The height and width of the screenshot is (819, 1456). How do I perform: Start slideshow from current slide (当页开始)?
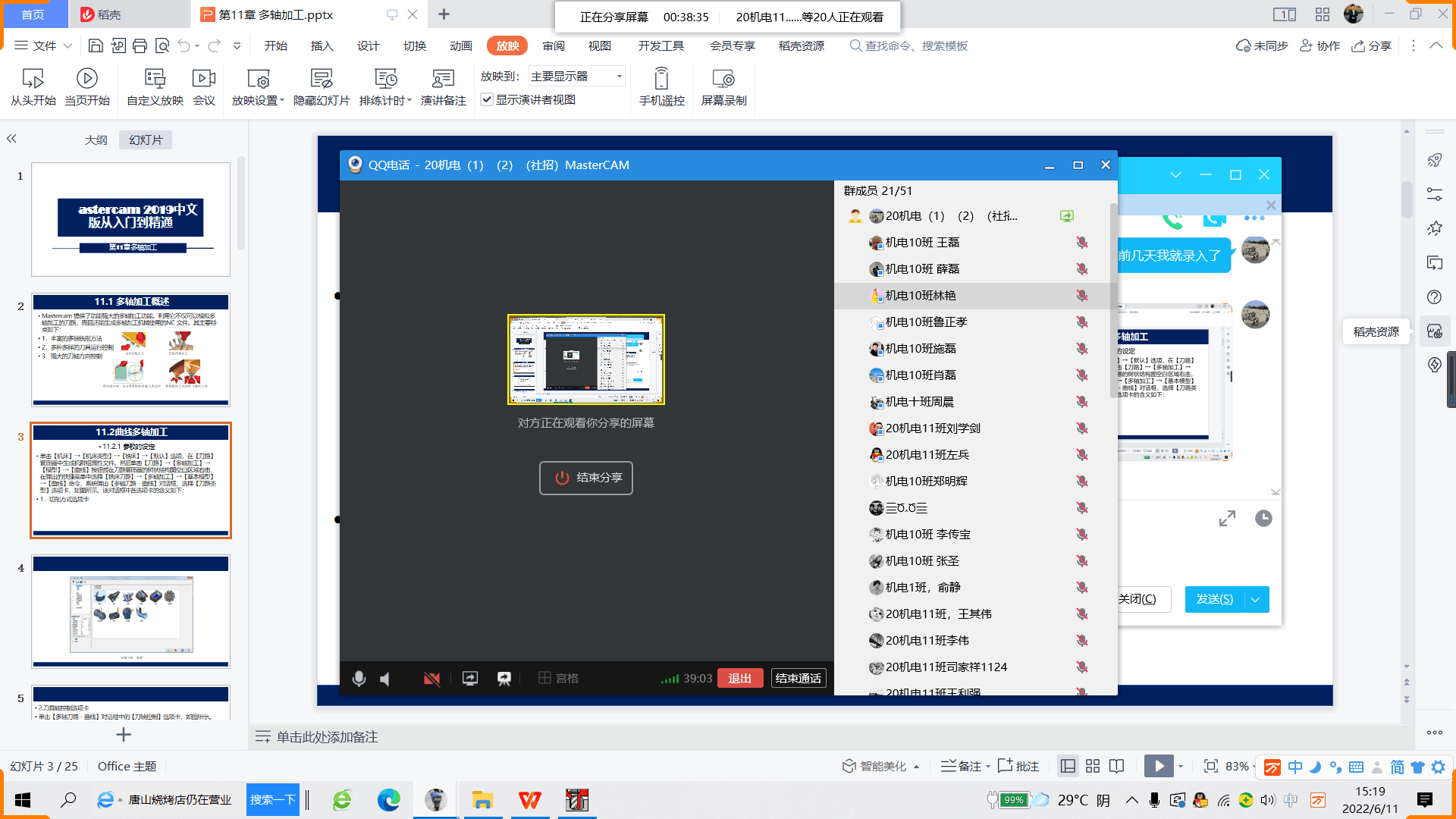point(86,79)
